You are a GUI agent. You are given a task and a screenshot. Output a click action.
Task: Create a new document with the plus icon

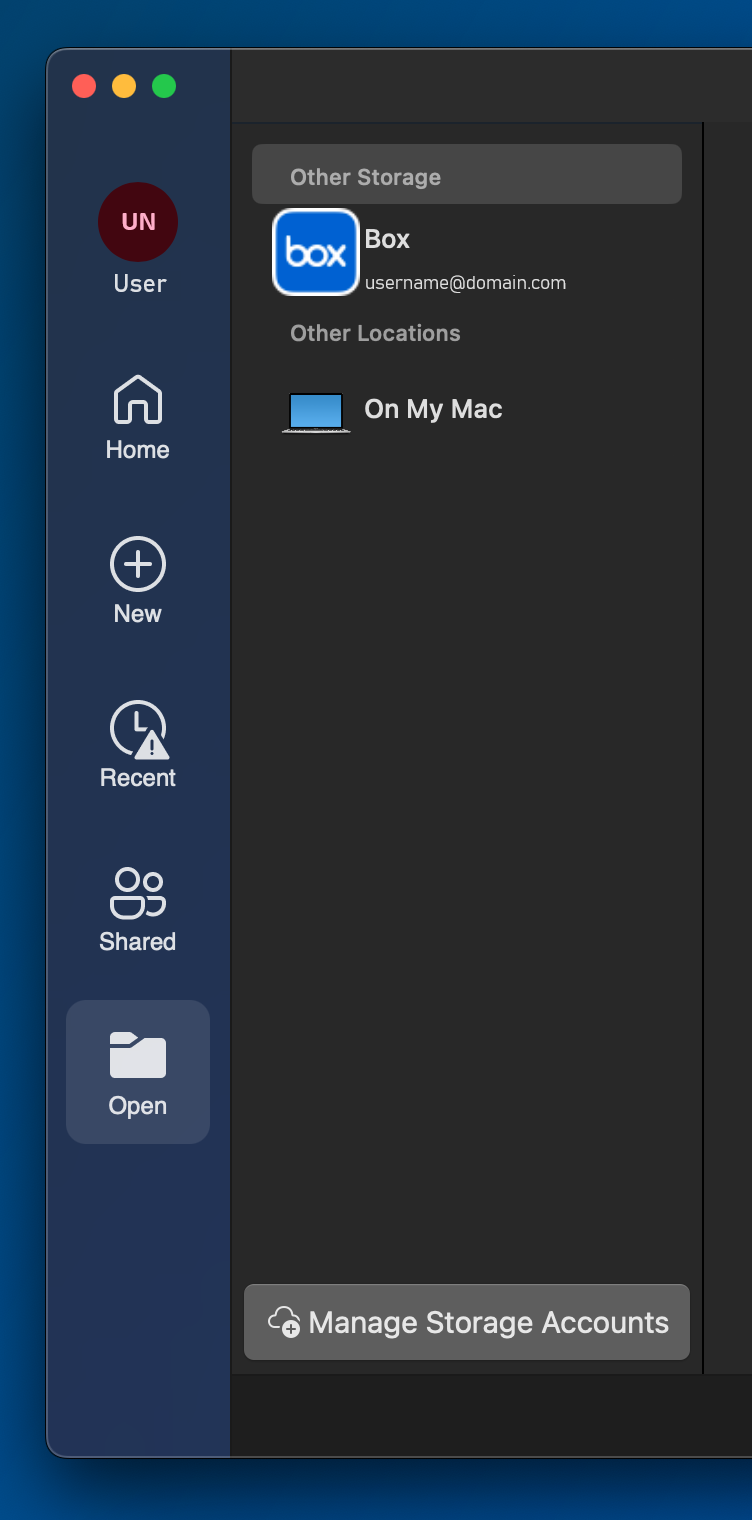click(138, 565)
